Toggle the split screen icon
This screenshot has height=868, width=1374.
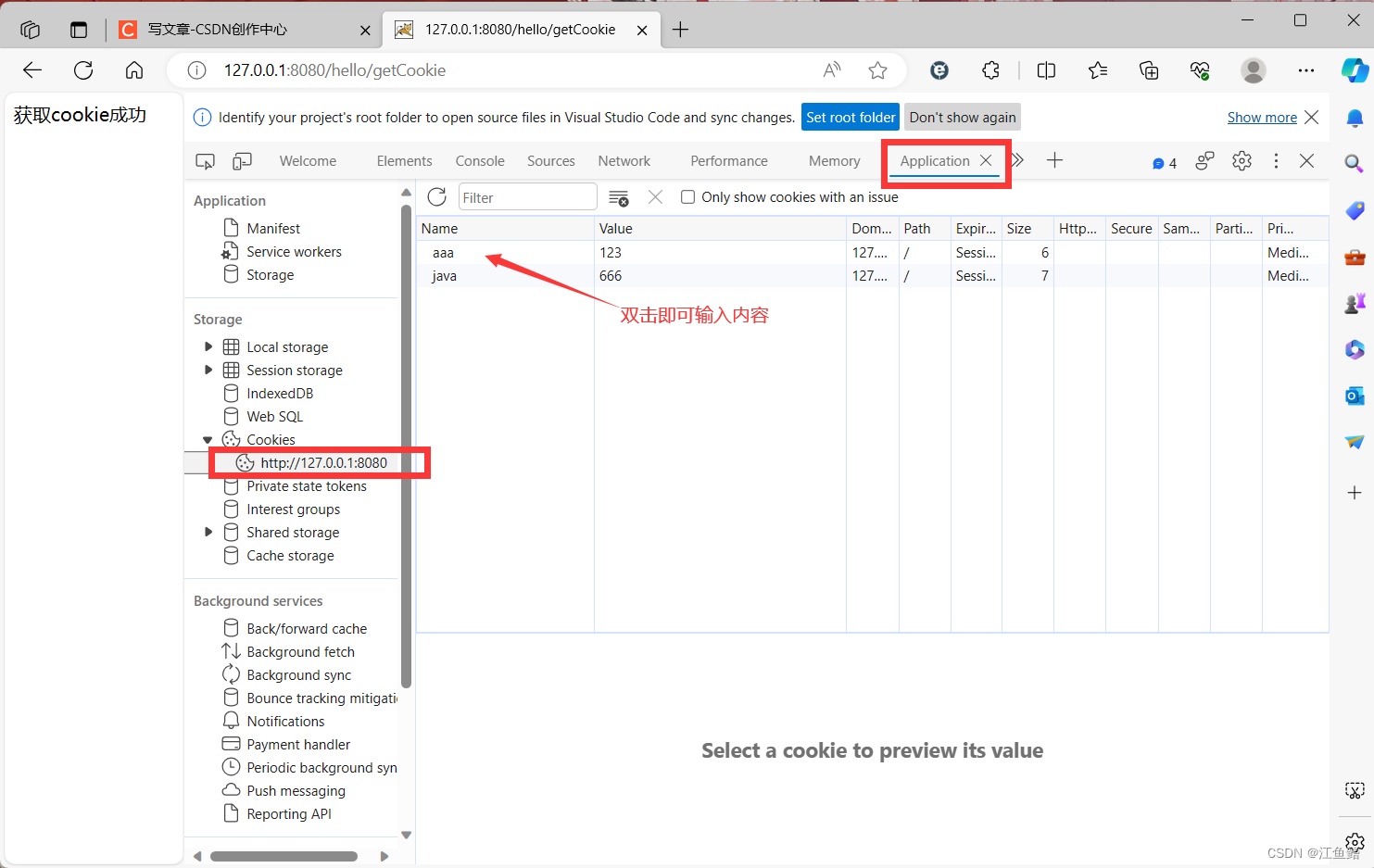coord(1046,70)
